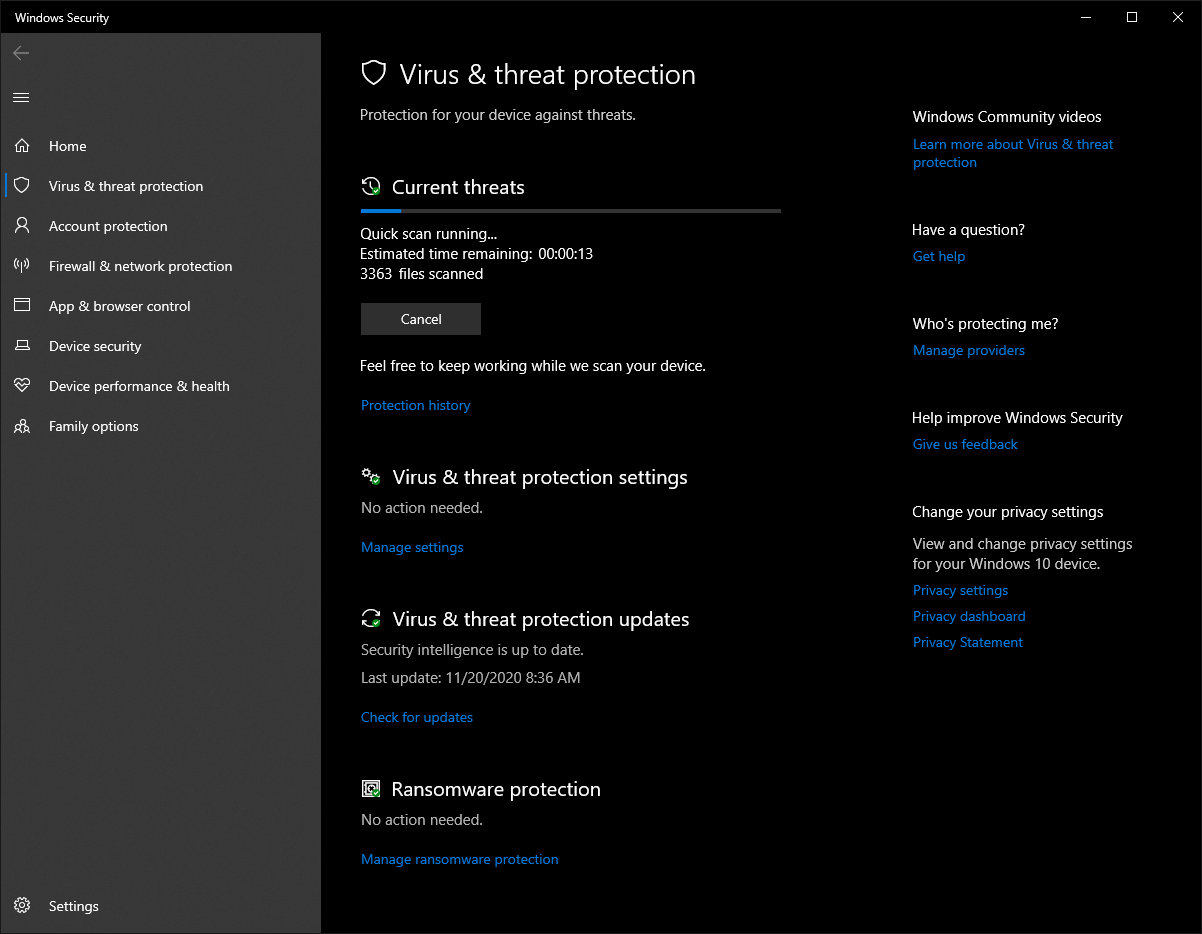Click 'Estimated time remaining: 00:00:13' text
Image resolution: width=1202 pixels, height=934 pixels.
[476, 253]
